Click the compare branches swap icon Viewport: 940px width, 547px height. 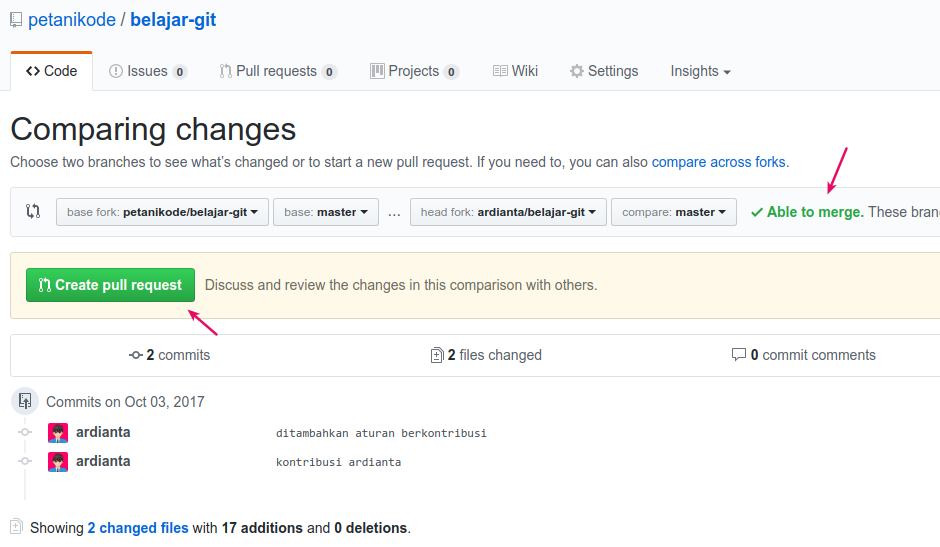click(x=33, y=212)
